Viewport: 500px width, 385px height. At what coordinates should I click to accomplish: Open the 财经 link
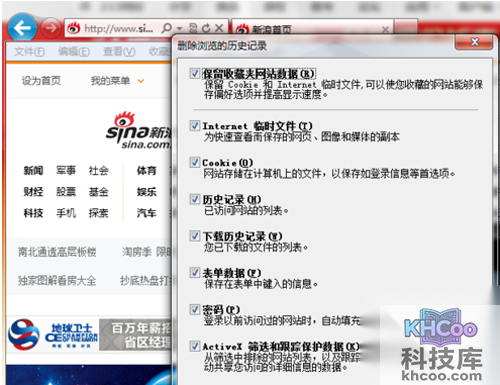(33, 192)
